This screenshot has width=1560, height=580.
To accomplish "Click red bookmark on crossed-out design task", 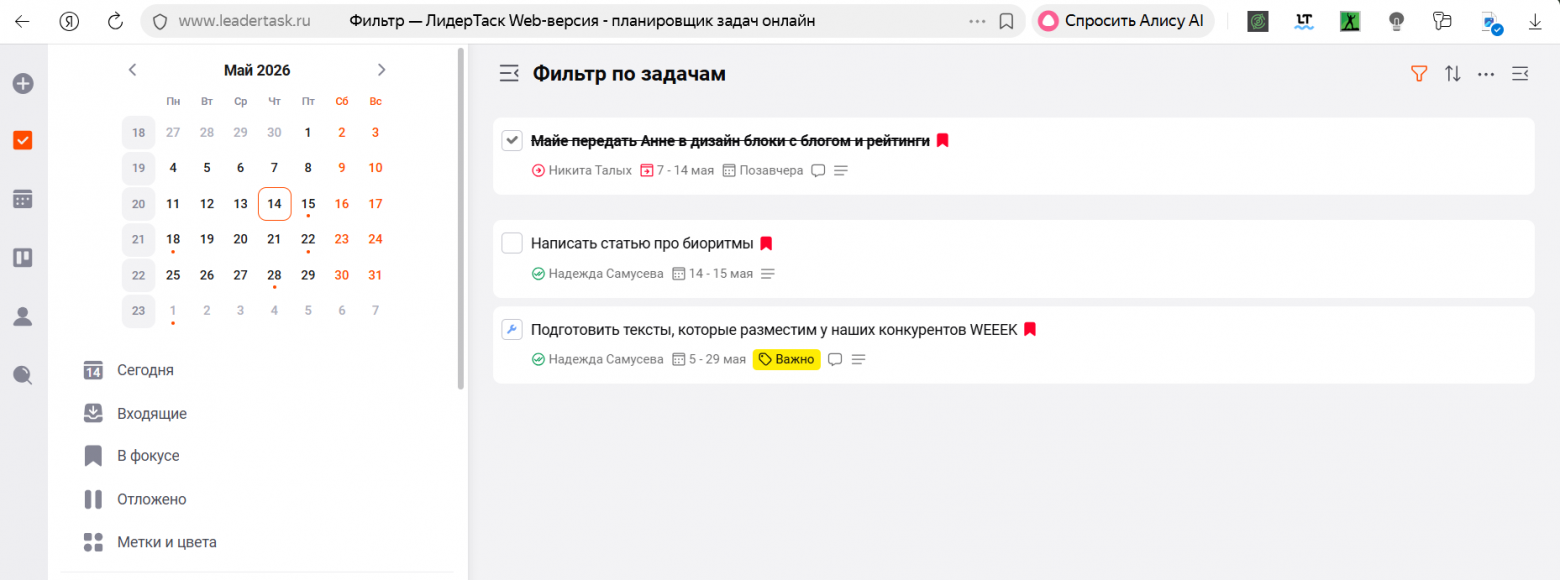I will [x=942, y=141].
